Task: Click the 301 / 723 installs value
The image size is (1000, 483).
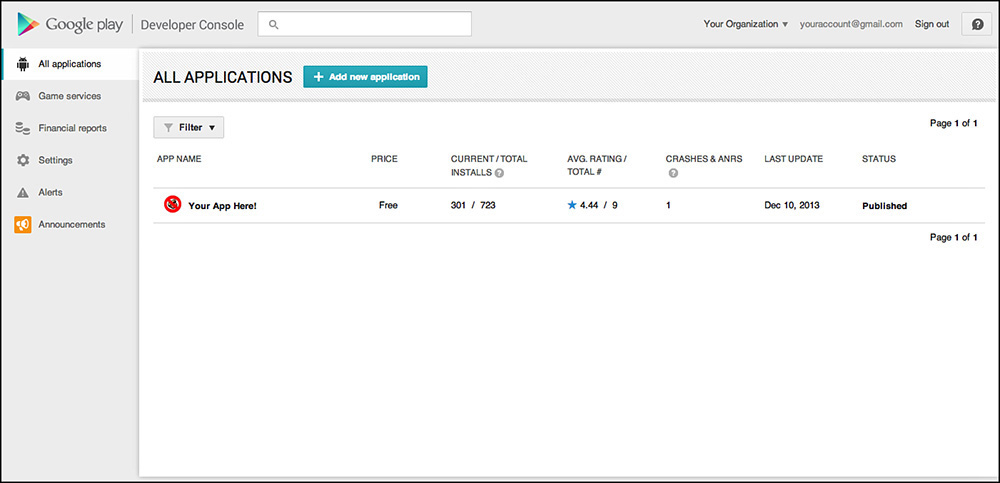Action: [x=473, y=205]
